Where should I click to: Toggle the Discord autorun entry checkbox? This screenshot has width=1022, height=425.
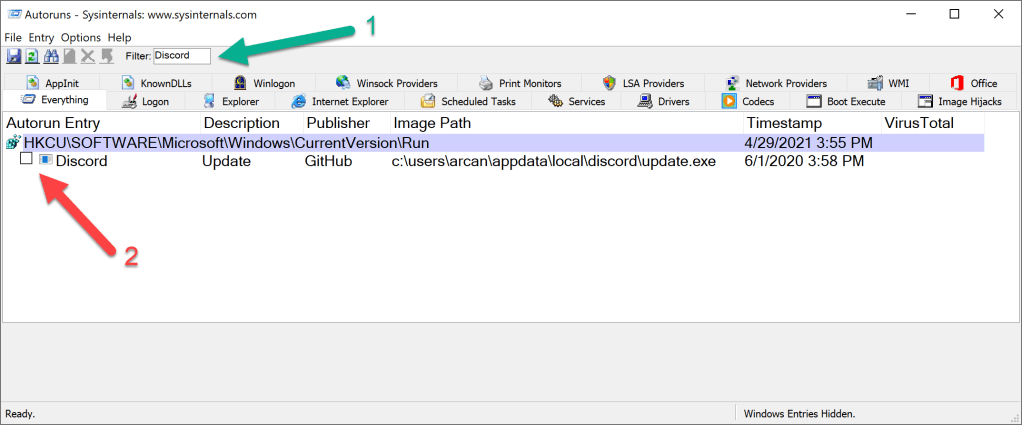coord(27,160)
